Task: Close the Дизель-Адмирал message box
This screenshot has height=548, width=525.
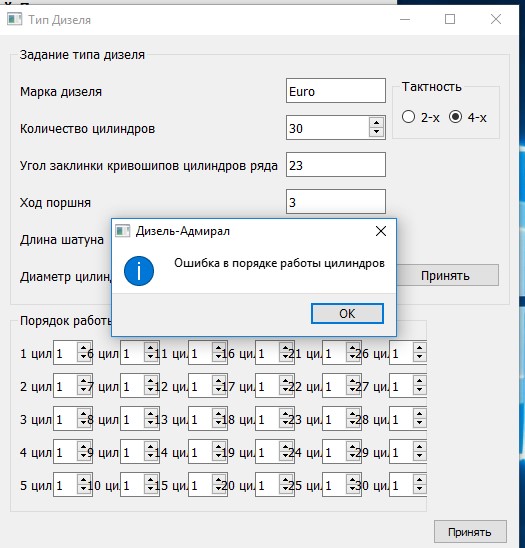Action: (x=381, y=231)
